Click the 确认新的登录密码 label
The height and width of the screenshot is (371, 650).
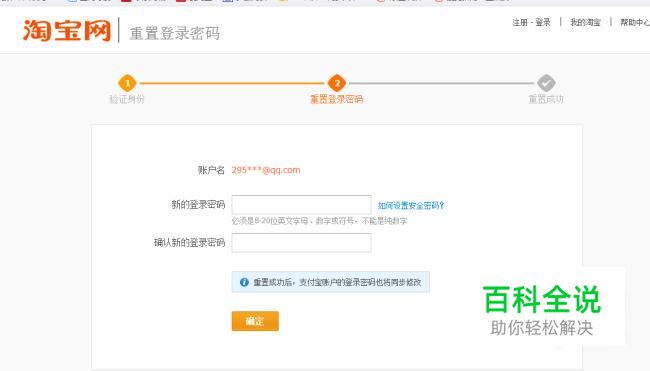click(x=189, y=242)
